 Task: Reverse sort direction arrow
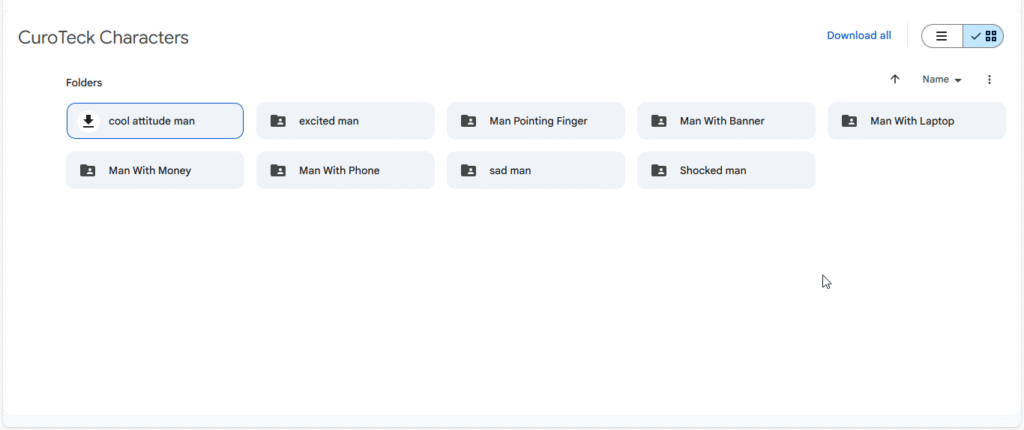click(x=895, y=79)
